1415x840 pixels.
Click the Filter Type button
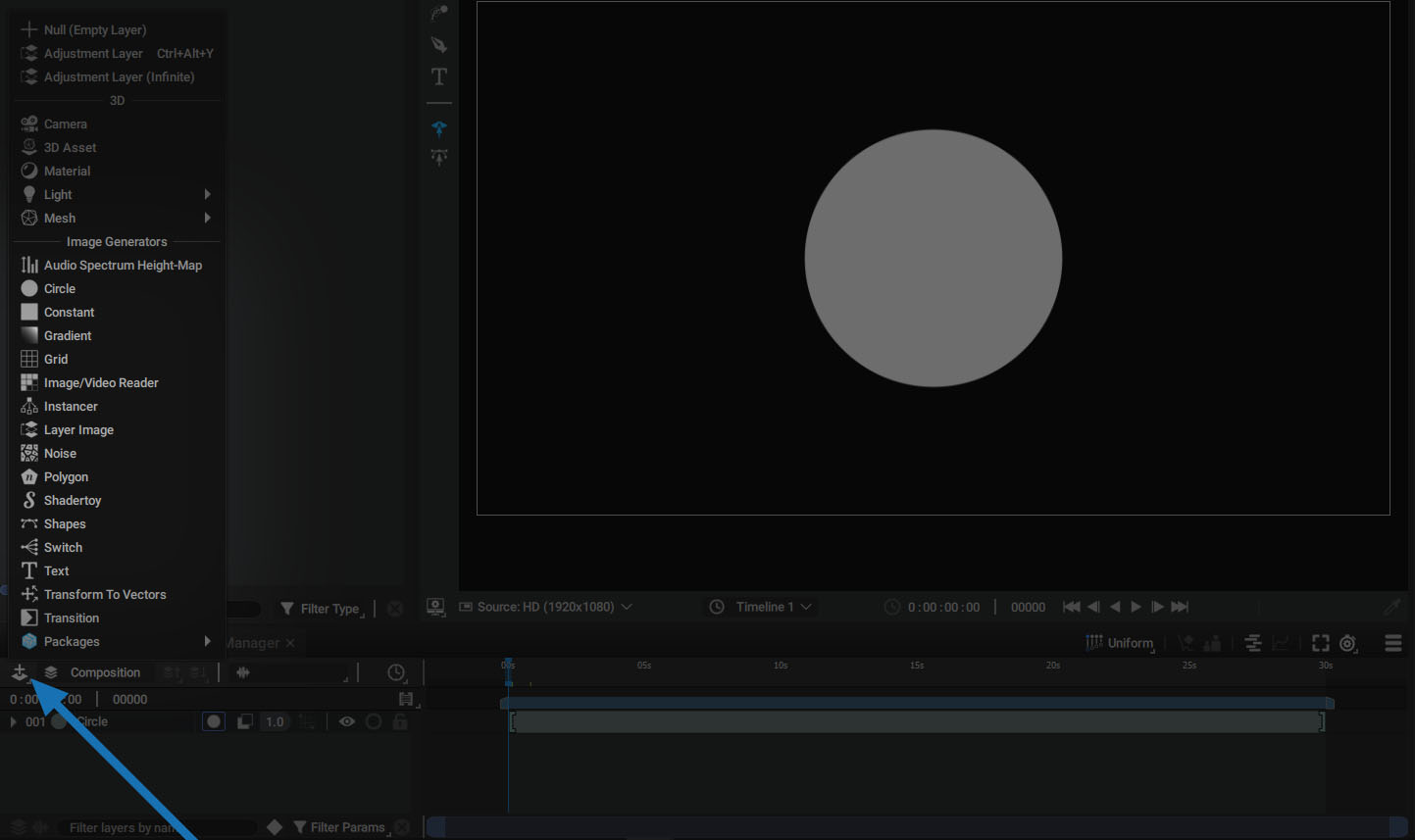322,609
